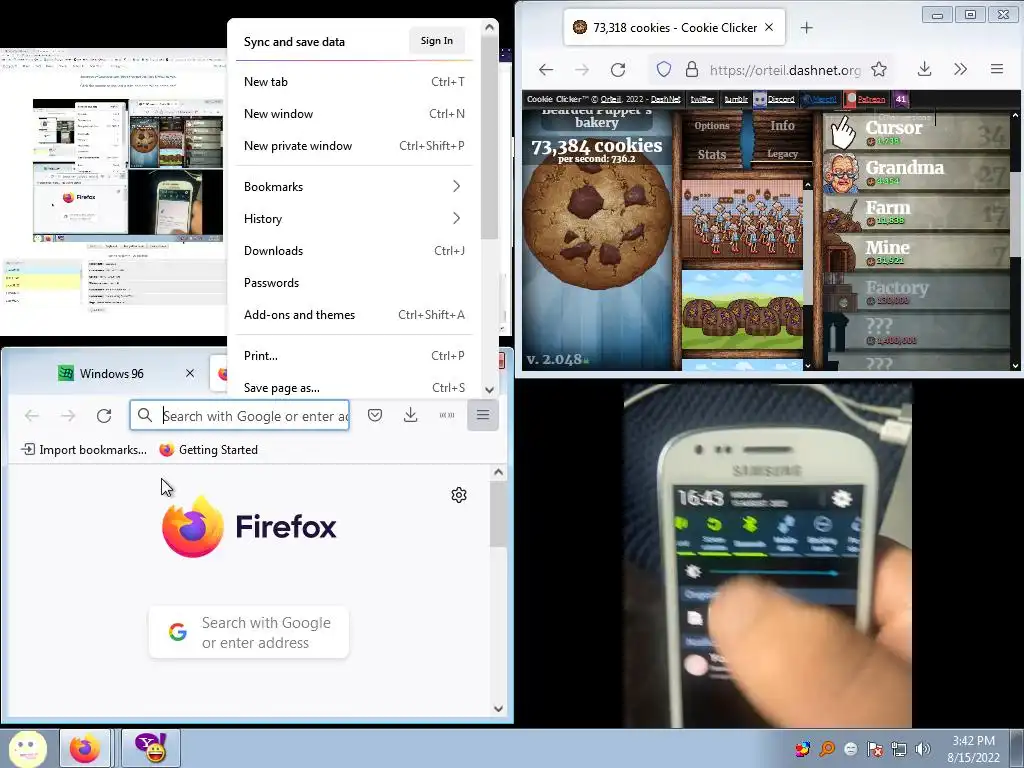This screenshot has height=768, width=1024.
Task: Open Passwords from the Firefox menu
Action: point(354,283)
